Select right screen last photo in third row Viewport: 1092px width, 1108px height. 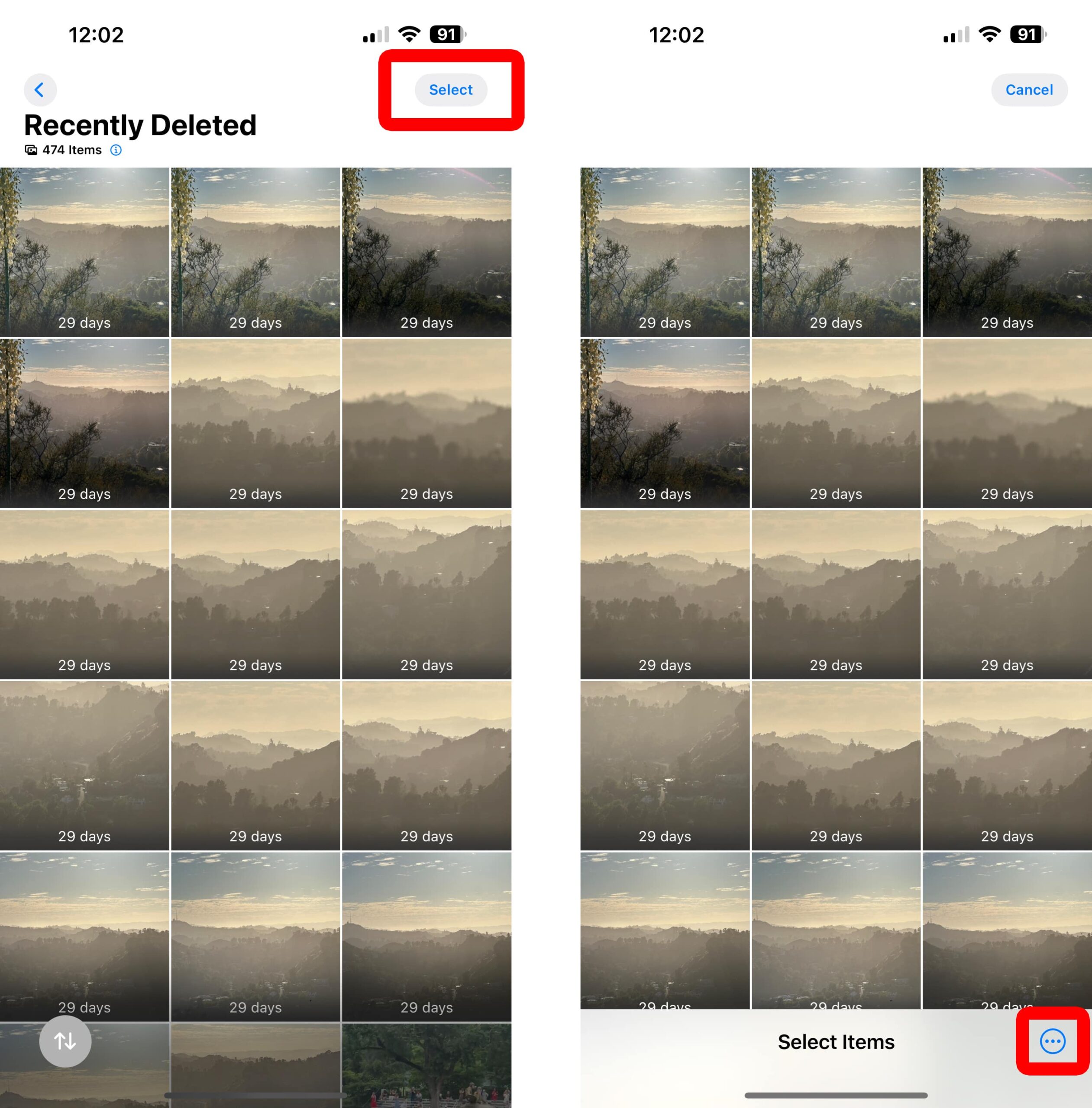(1007, 594)
